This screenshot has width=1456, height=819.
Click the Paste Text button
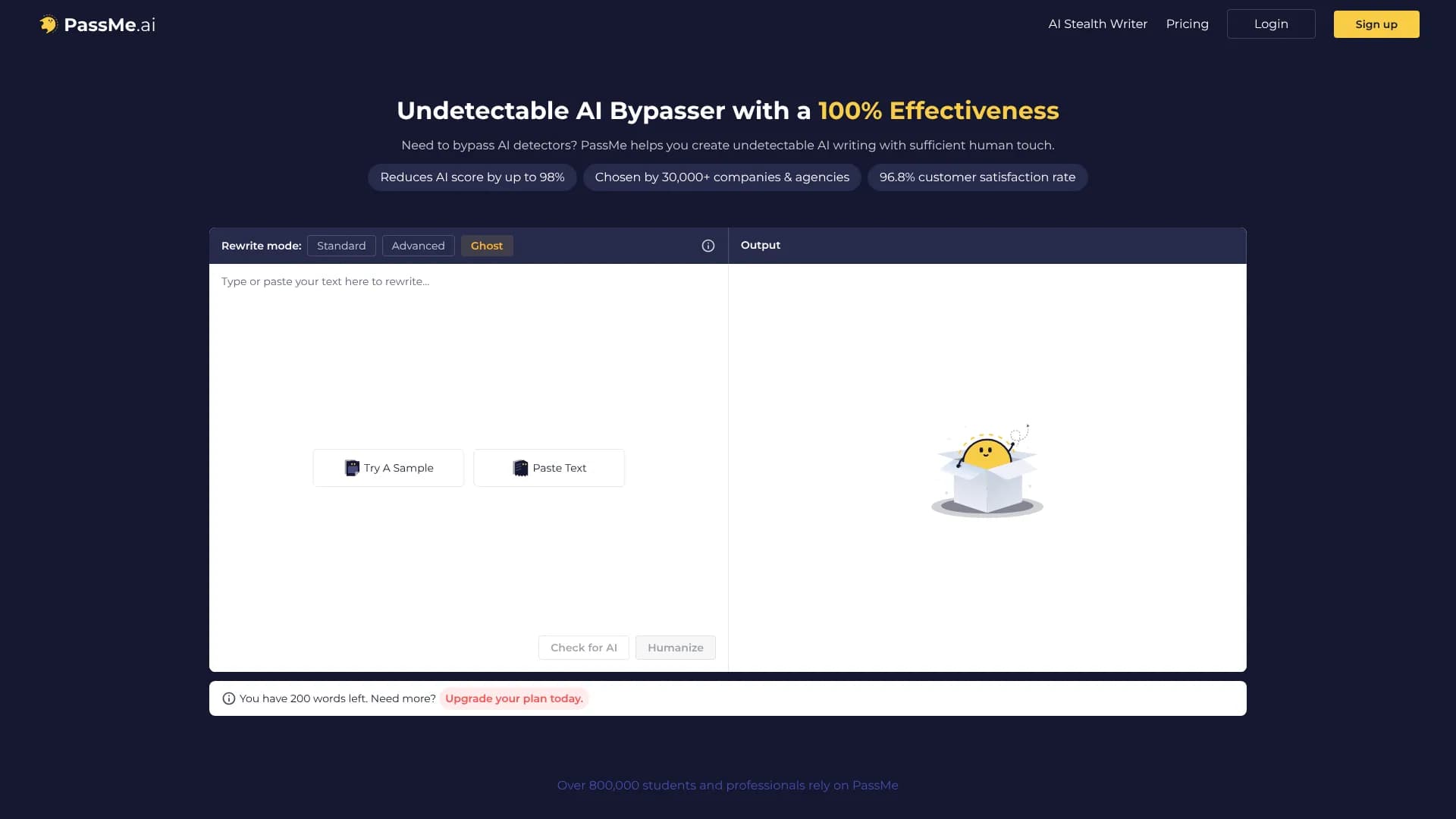548,468
